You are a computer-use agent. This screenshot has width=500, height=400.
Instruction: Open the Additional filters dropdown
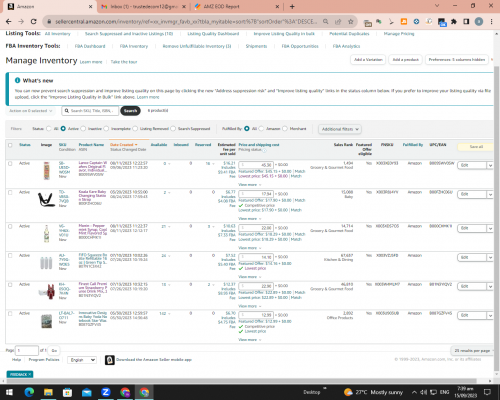(x=340, y=129)
